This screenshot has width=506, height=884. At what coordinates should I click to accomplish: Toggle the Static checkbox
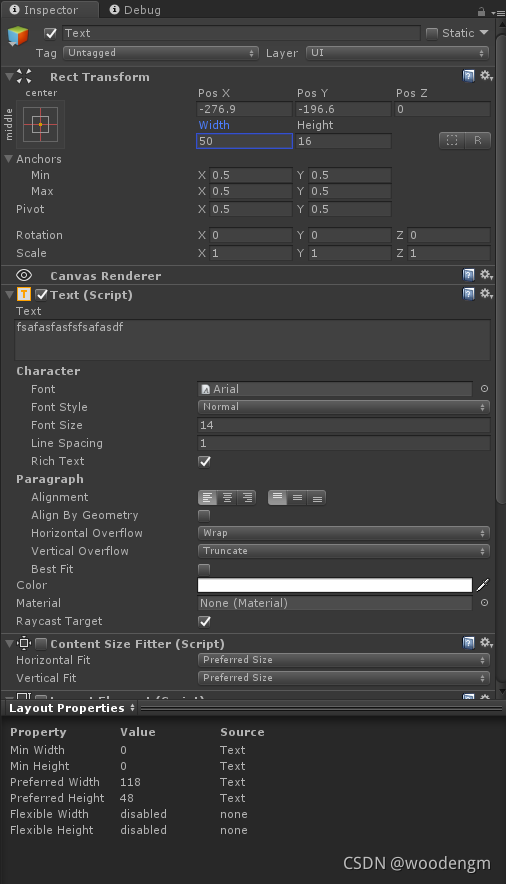(432, 33)
